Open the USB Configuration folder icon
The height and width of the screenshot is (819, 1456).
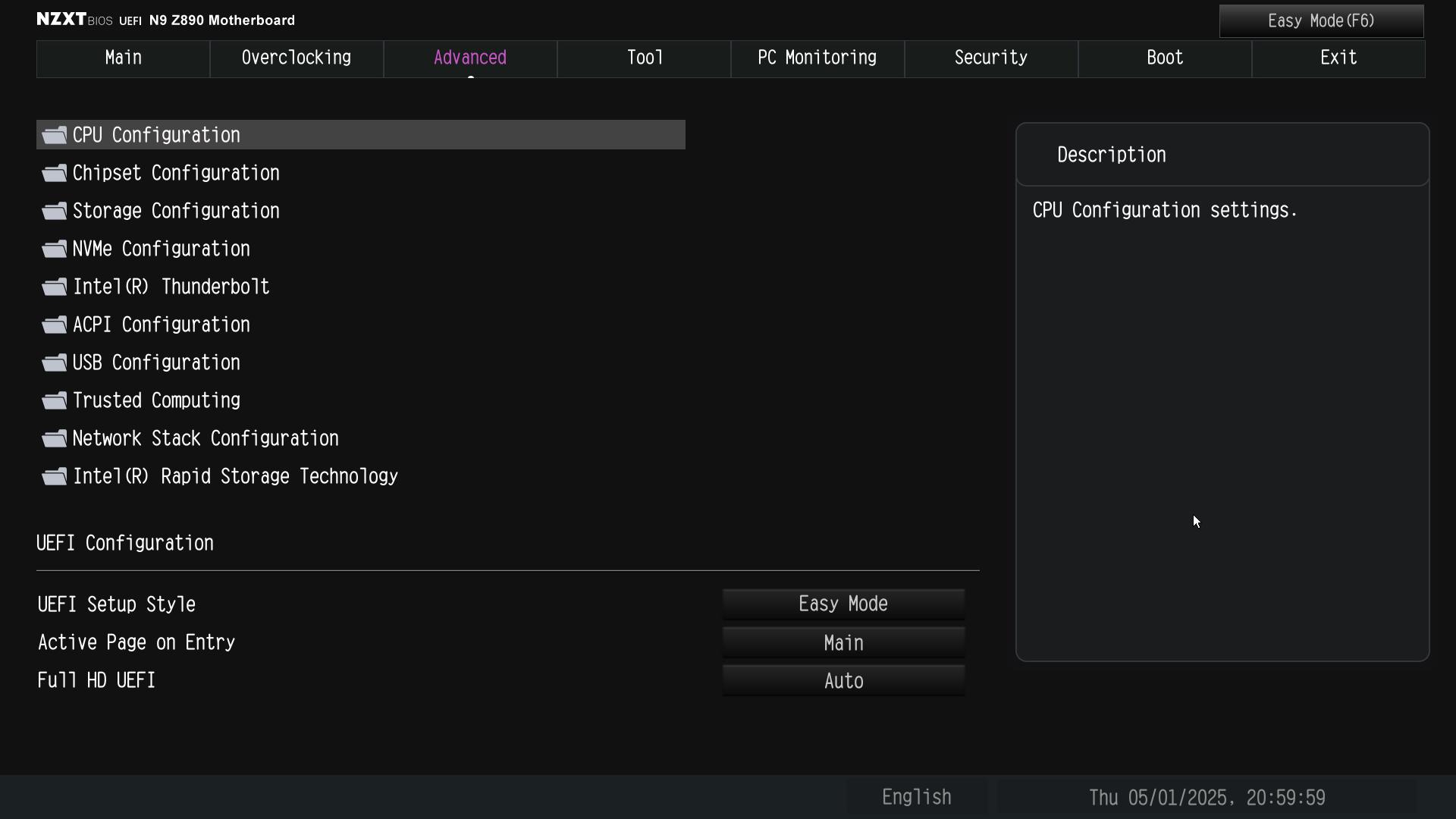pyautogui.click(x=55, y=362)
